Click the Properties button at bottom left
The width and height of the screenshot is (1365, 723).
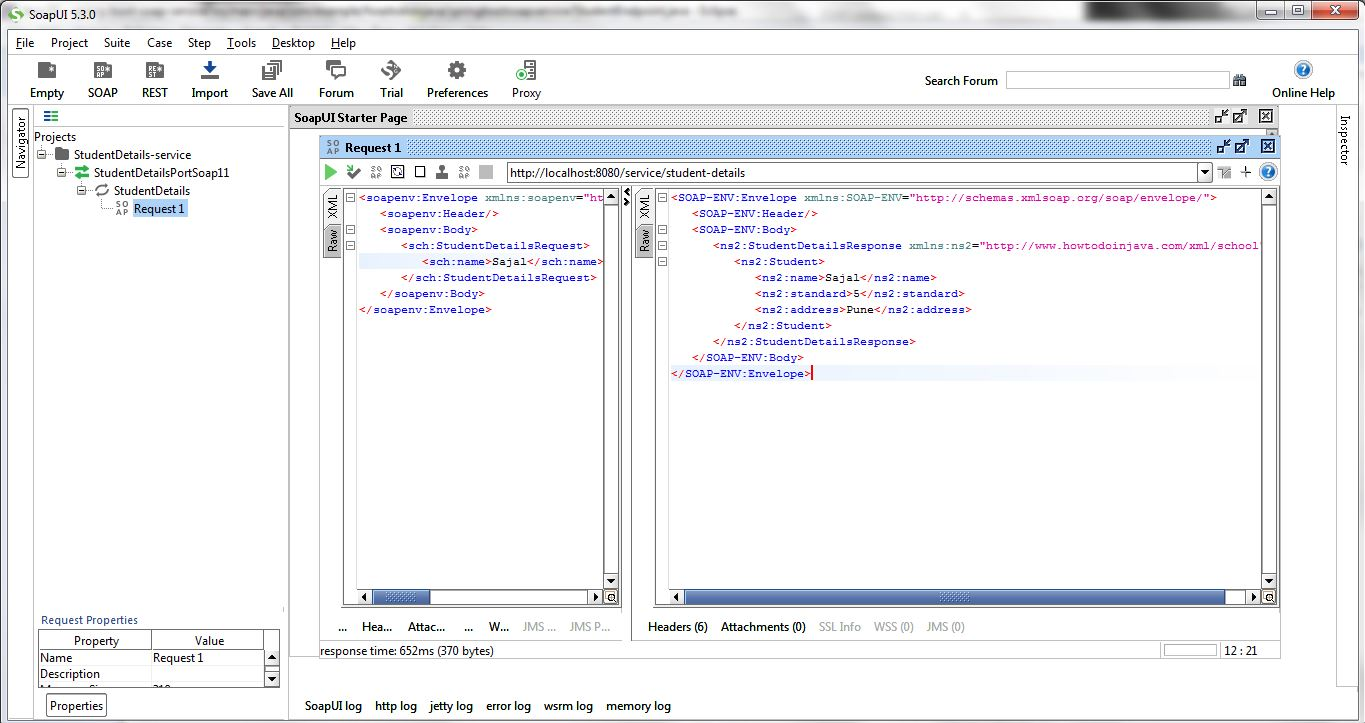click(75, 705)
